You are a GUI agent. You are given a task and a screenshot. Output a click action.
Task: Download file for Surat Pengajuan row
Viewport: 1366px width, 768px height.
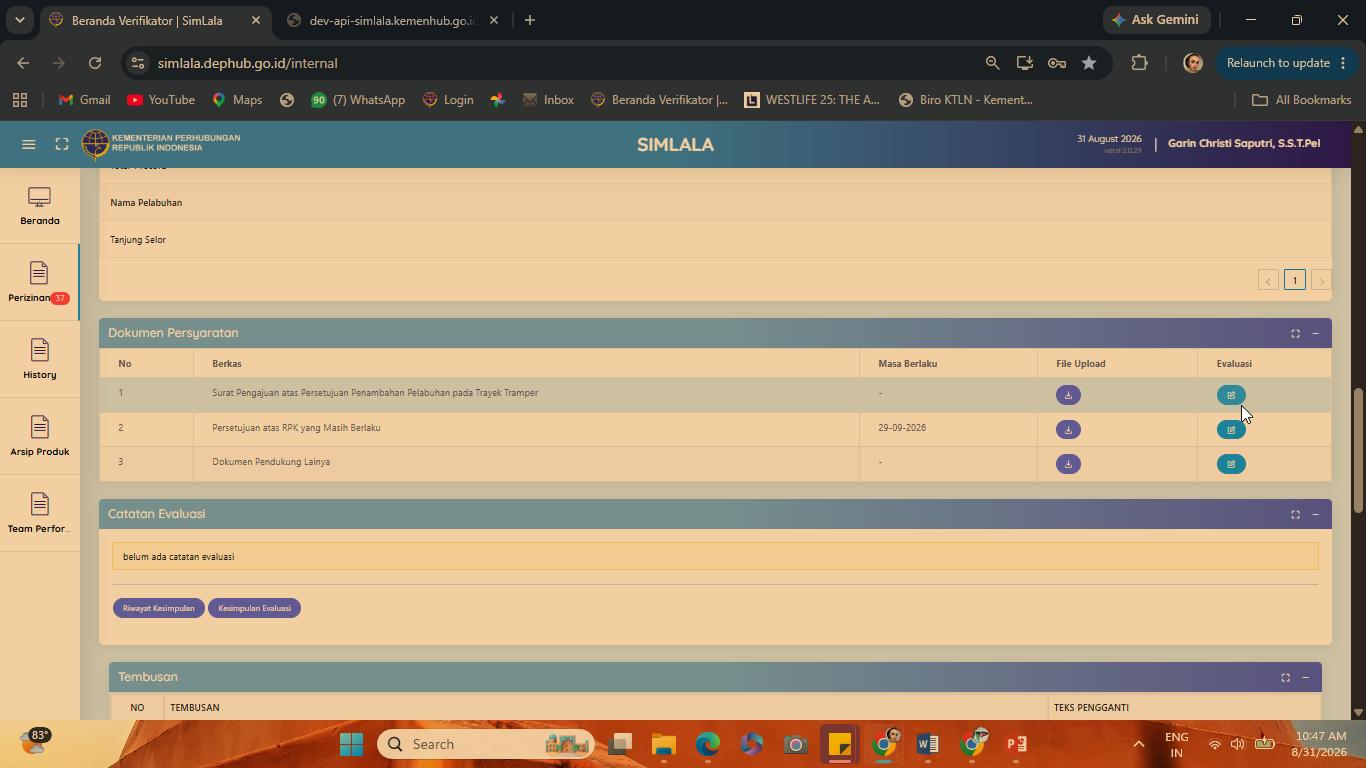tap(1068, 395)
